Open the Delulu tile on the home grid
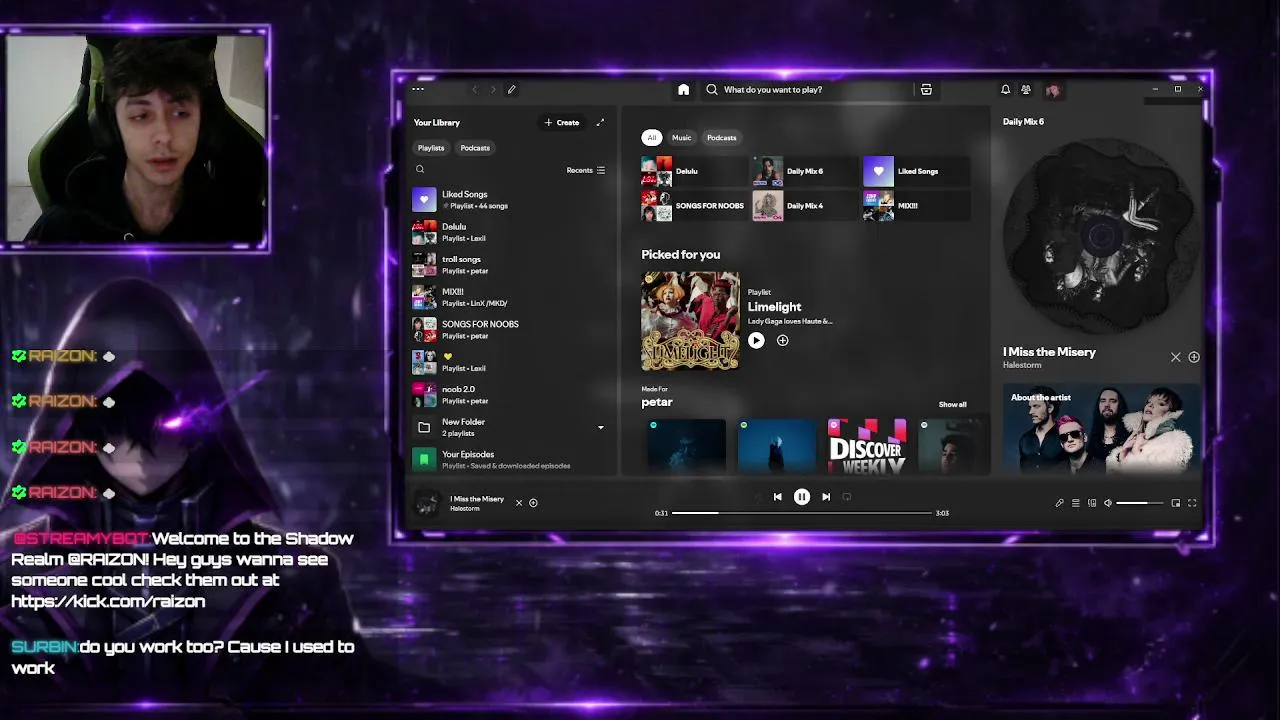Image resolution: width=1280 pixels, height=720 pixels. pyautogui.click(x=694, y=171)
